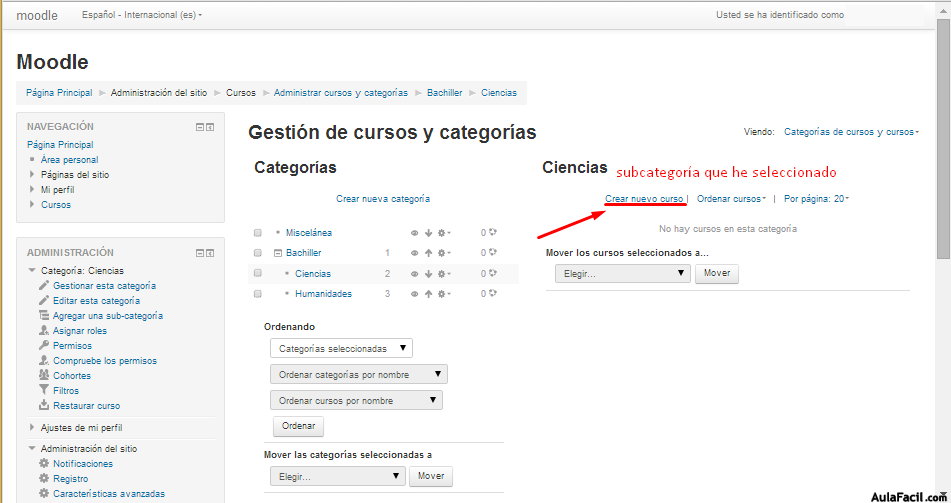Open gear actions menu for Humanidades
Screen dimensions: 951x503
[444, 294]
